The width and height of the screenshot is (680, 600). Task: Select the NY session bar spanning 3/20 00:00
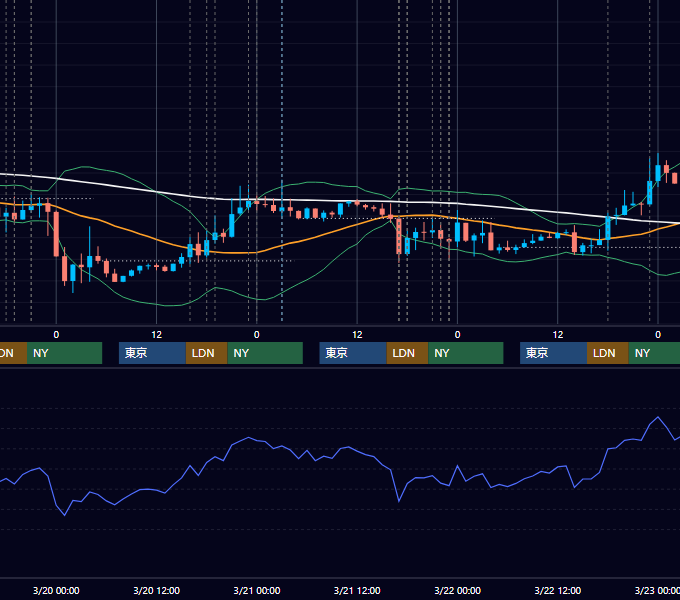64,353
